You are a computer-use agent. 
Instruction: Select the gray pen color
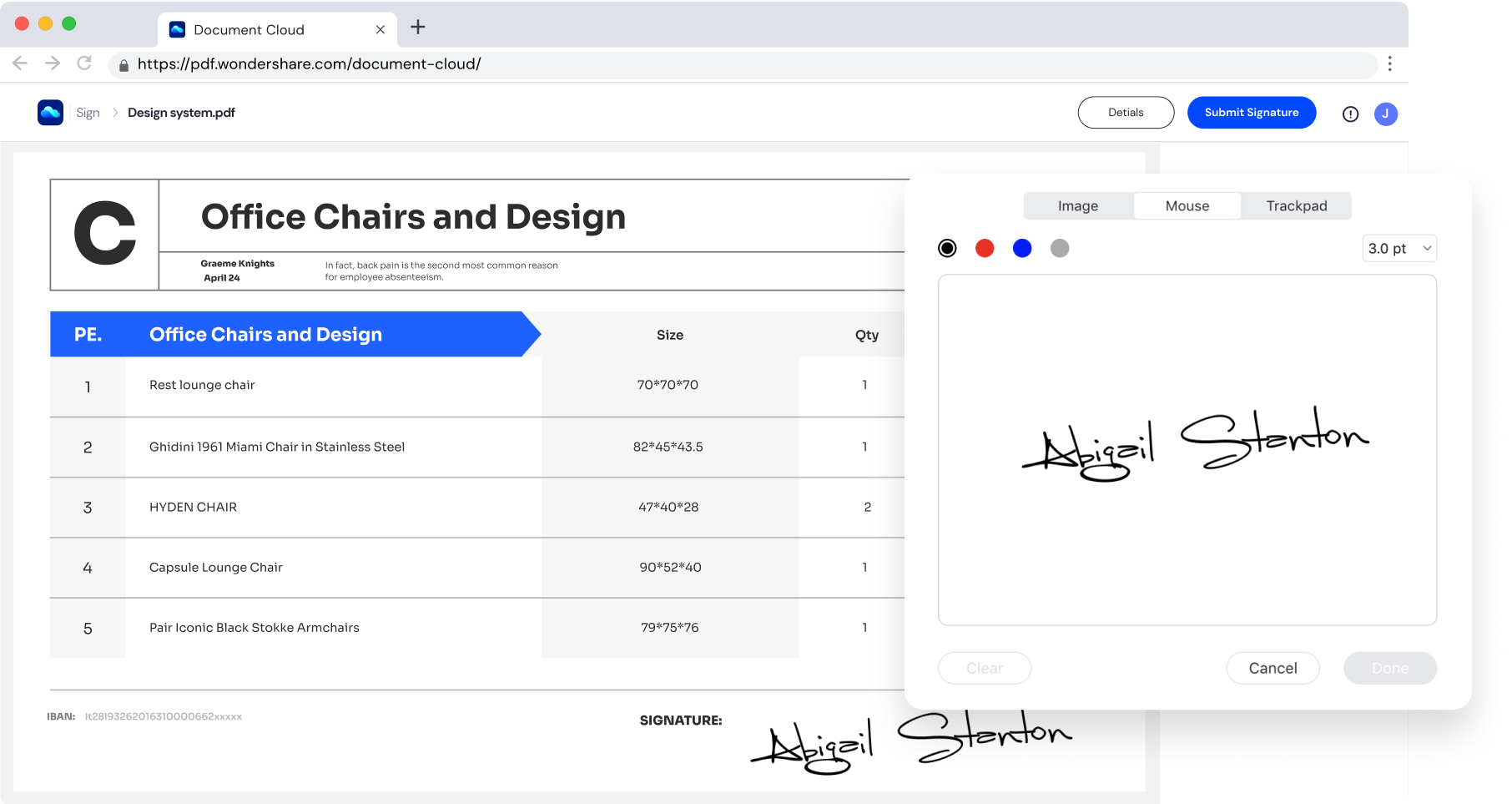click(1060, 248)
